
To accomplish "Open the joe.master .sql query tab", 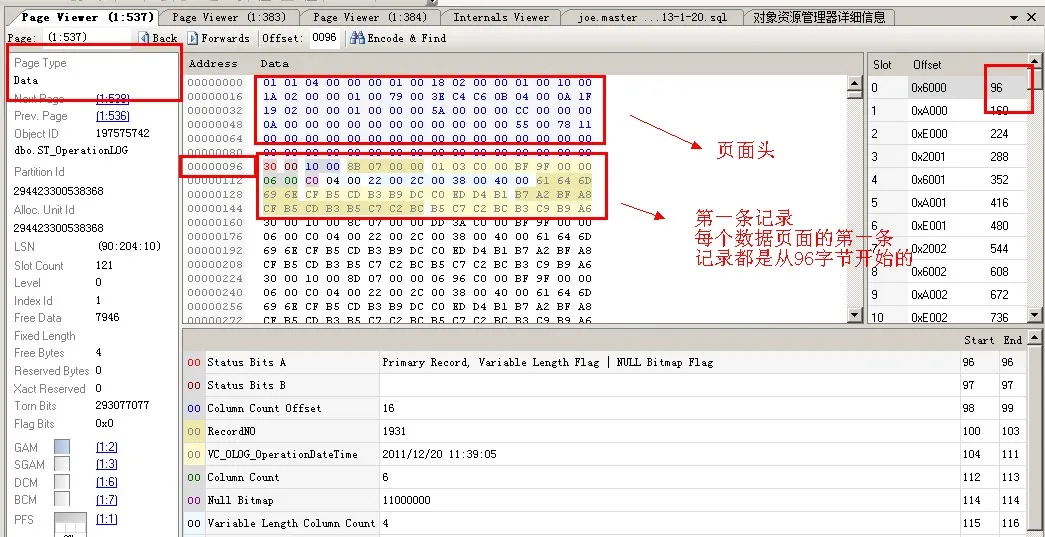I will click(x=652, y=17).
